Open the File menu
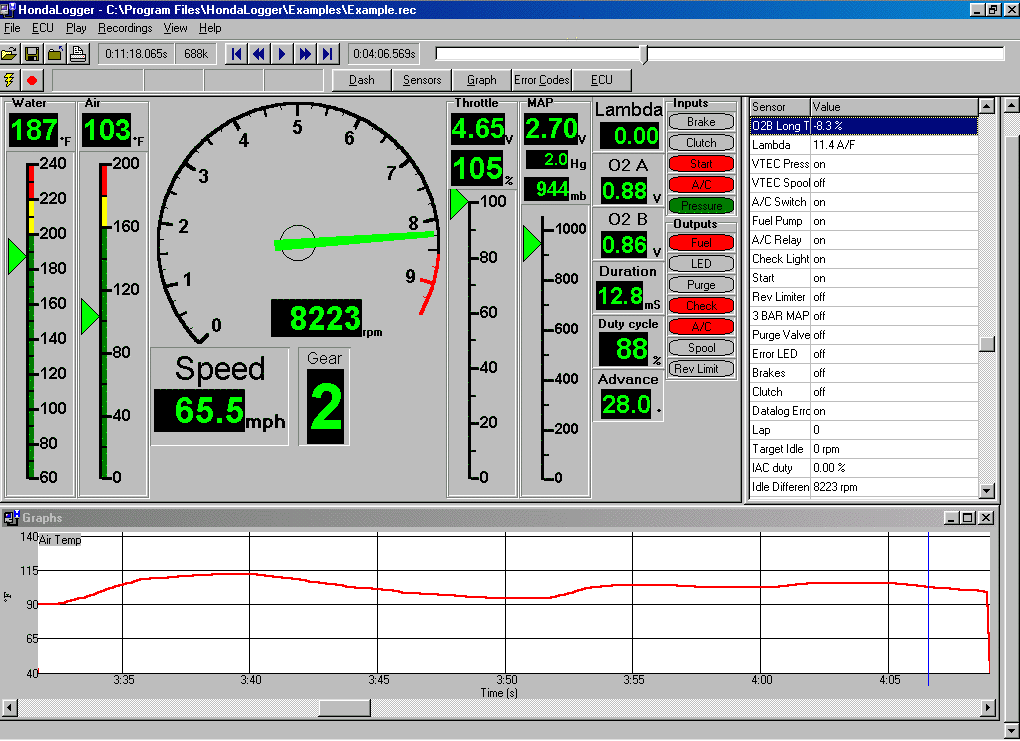This screenshot has height=741, width=1020. (12, 28)
